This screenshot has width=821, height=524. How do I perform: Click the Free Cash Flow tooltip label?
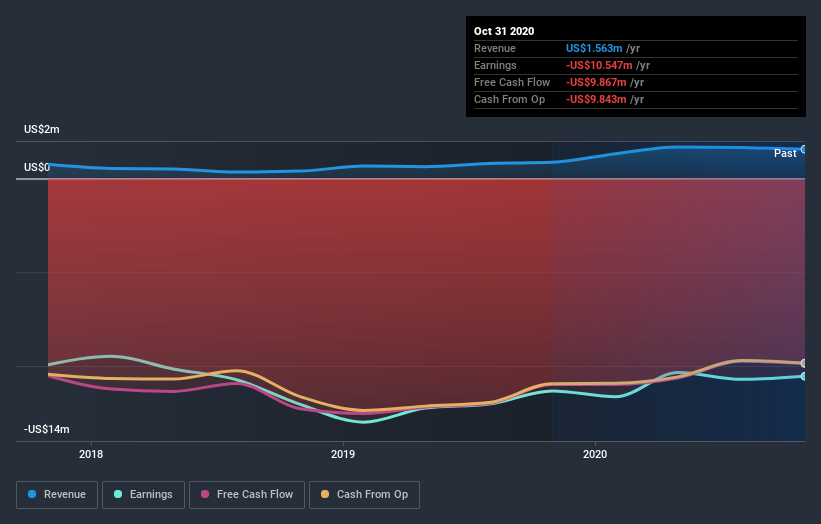coord(512,82)
